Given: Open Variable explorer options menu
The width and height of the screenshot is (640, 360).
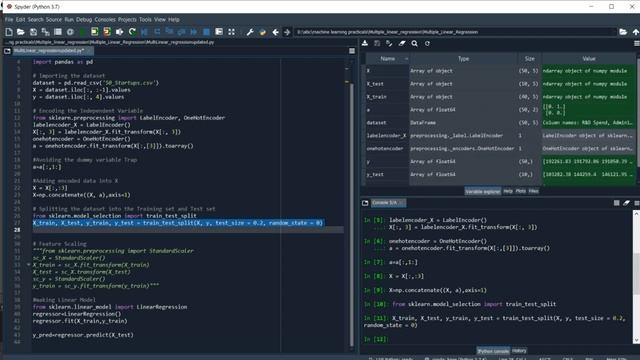Looking at the screenshot, I should coord(636,43).
